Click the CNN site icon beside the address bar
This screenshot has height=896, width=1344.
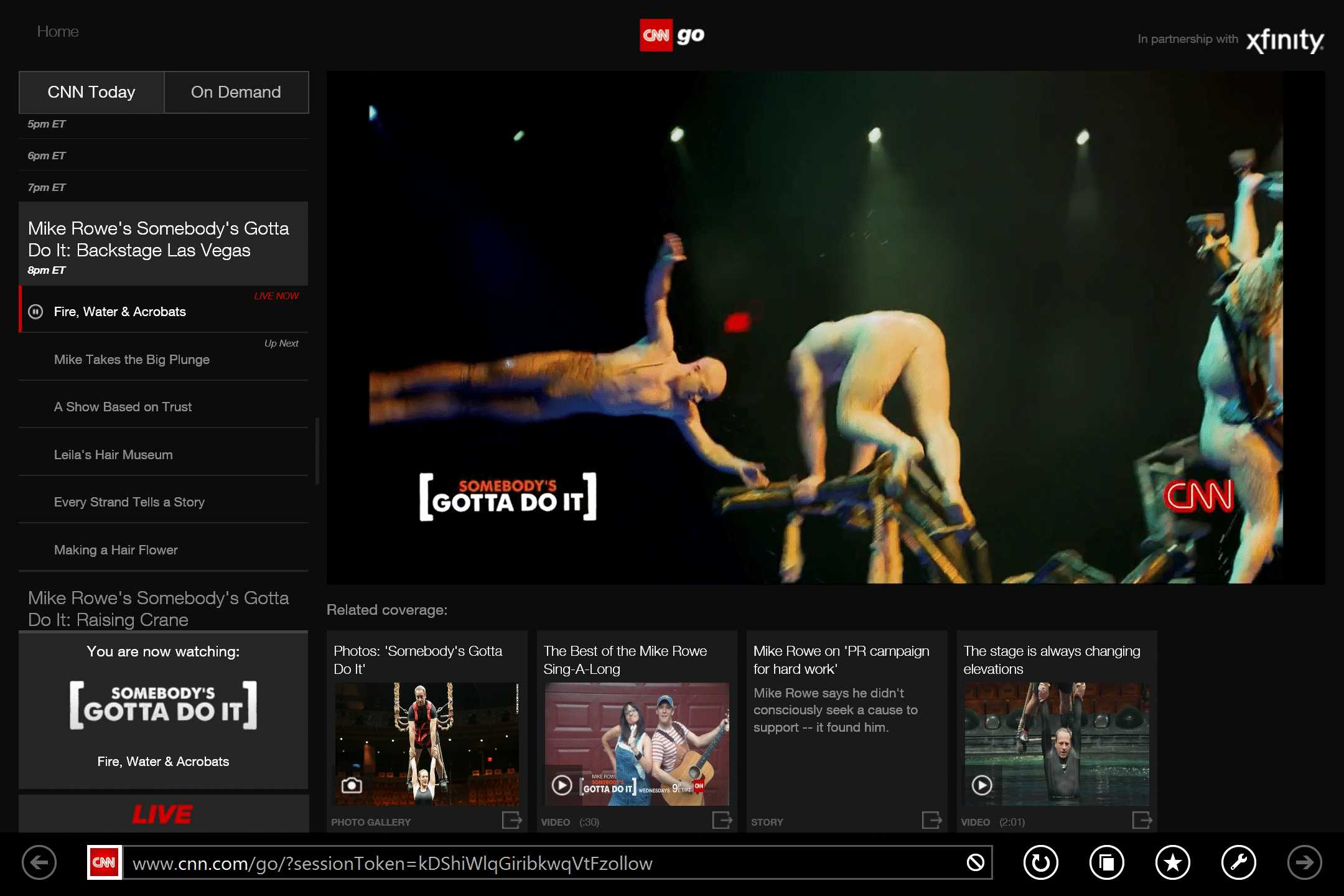104,862
